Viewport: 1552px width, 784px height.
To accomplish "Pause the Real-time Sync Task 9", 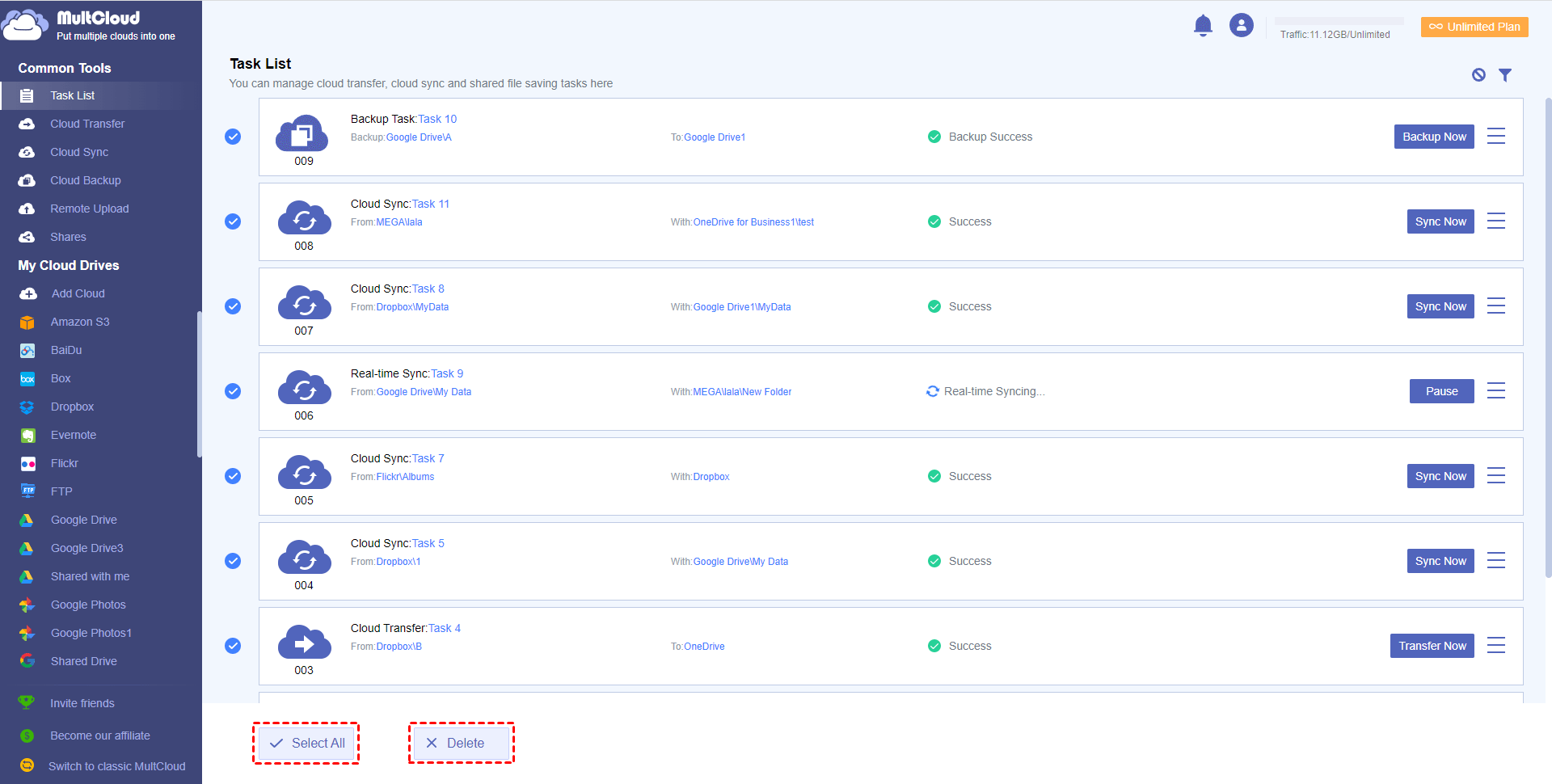I will coord(1441,391).
